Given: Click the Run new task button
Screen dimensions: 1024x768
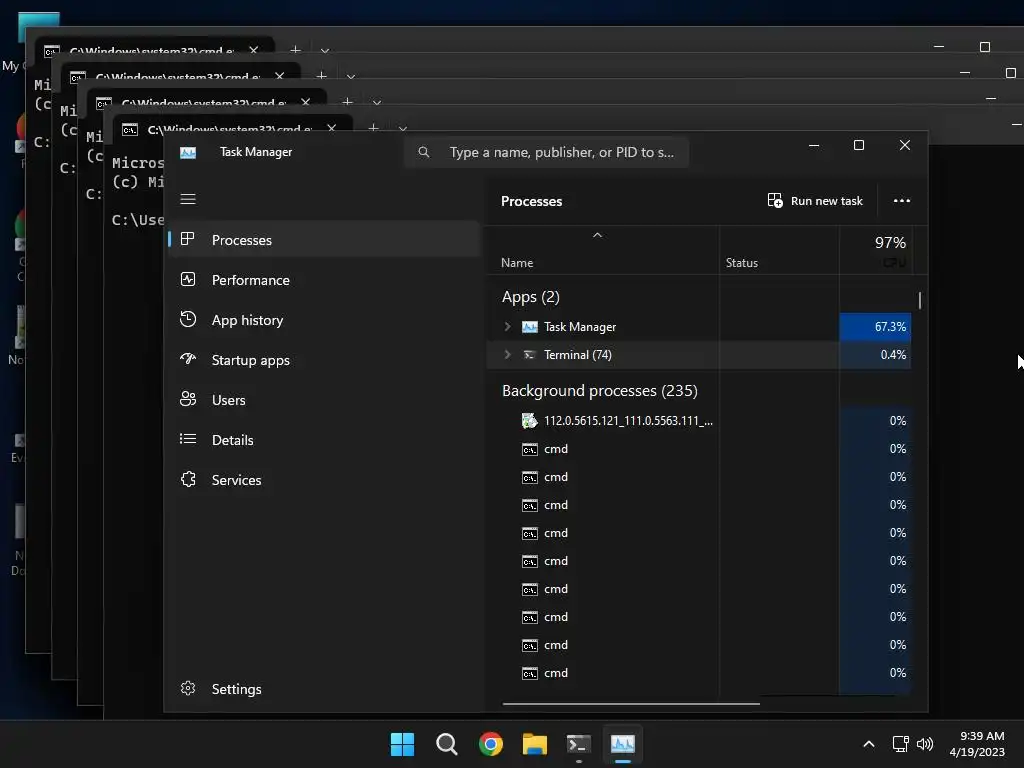Looking at the screenshot, I should click(x=815, y=200).
